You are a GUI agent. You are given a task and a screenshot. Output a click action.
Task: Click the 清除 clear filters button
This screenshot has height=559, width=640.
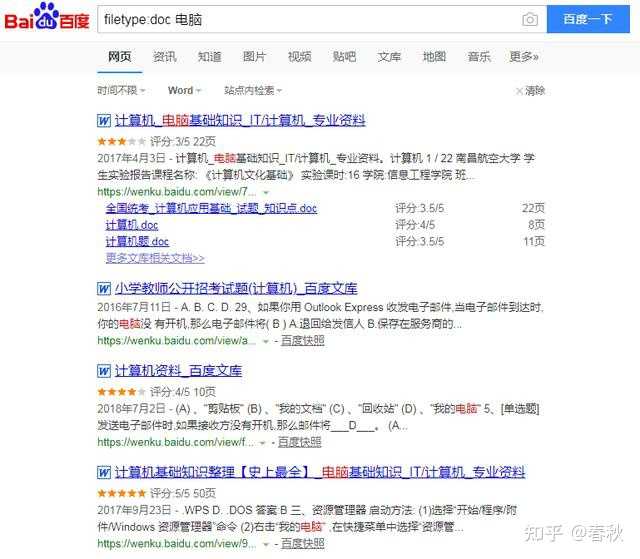pyautogui.click(x=531, y=91)
